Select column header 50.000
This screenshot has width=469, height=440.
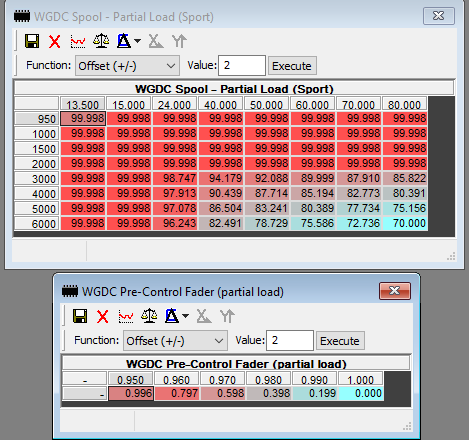(267, 104)
